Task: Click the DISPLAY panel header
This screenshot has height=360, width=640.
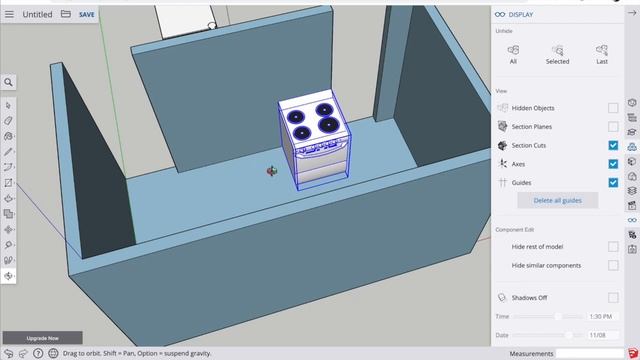Action: point(514,14)
